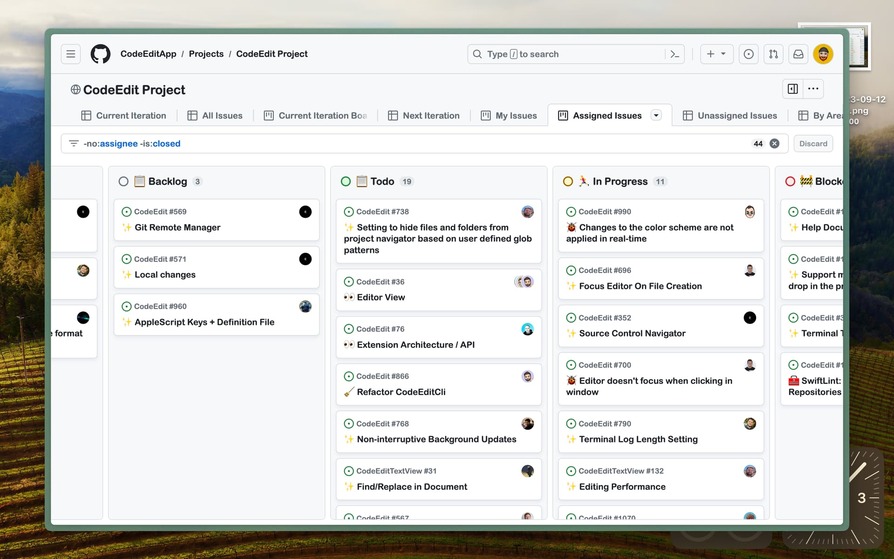The height and width of the screenshot is (559, 894).
Task: Switch to the My Issues tab
Action: [509, 116]
